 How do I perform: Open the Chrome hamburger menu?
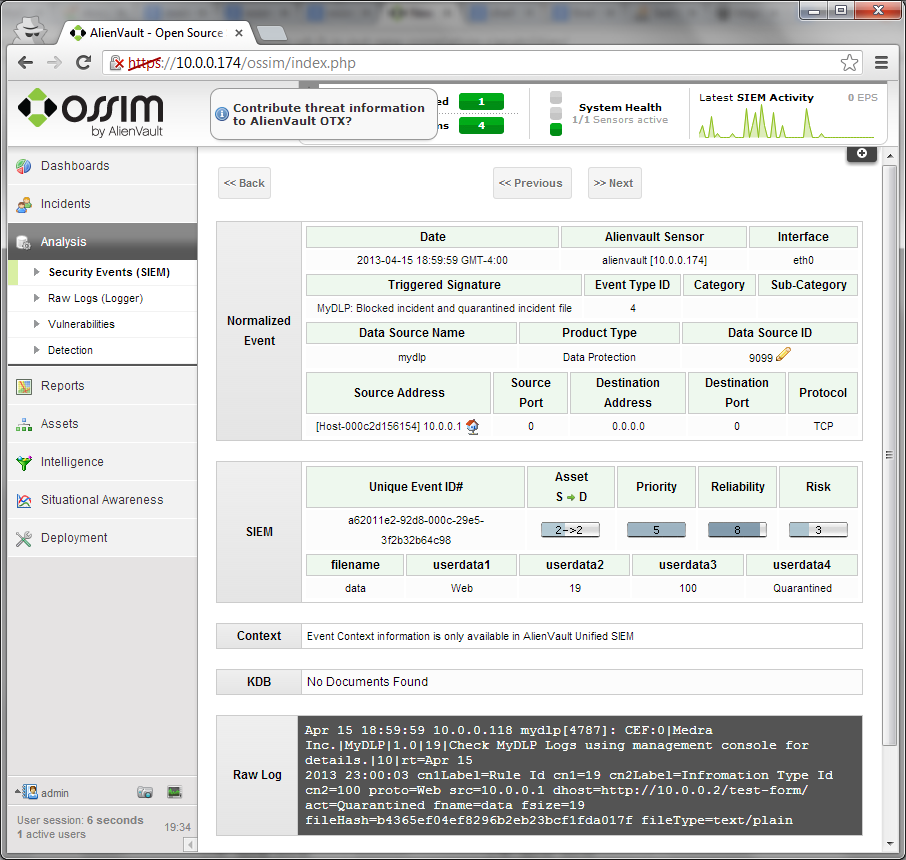tap(881, 62)
